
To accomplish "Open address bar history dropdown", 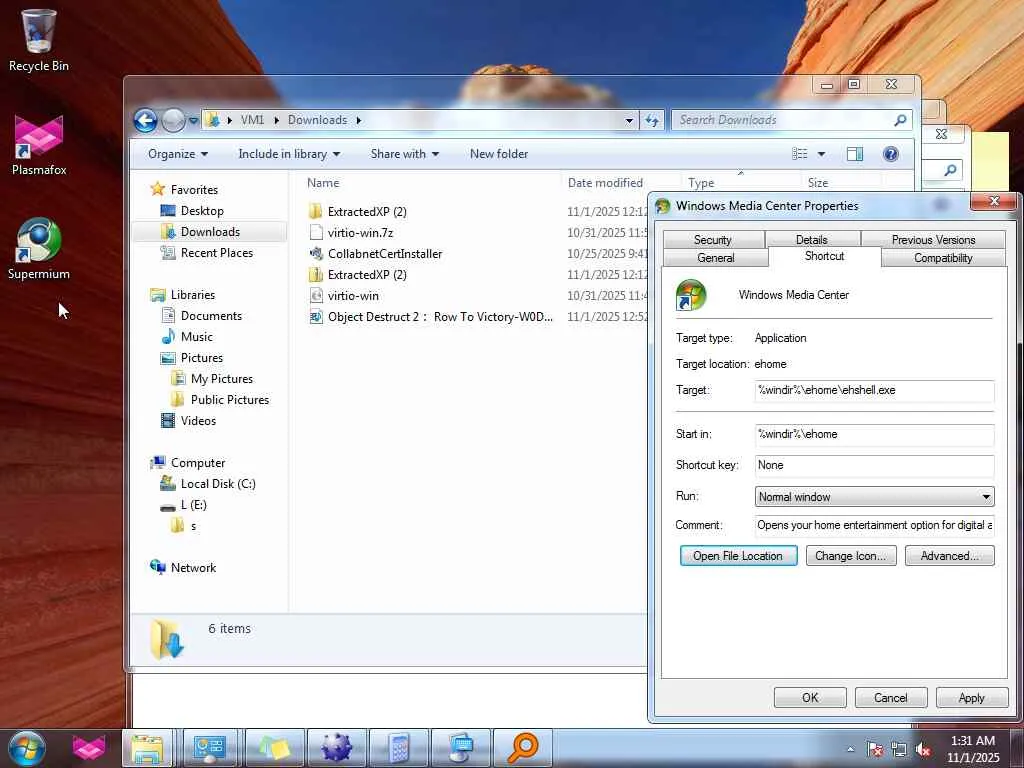I will 629,120.
